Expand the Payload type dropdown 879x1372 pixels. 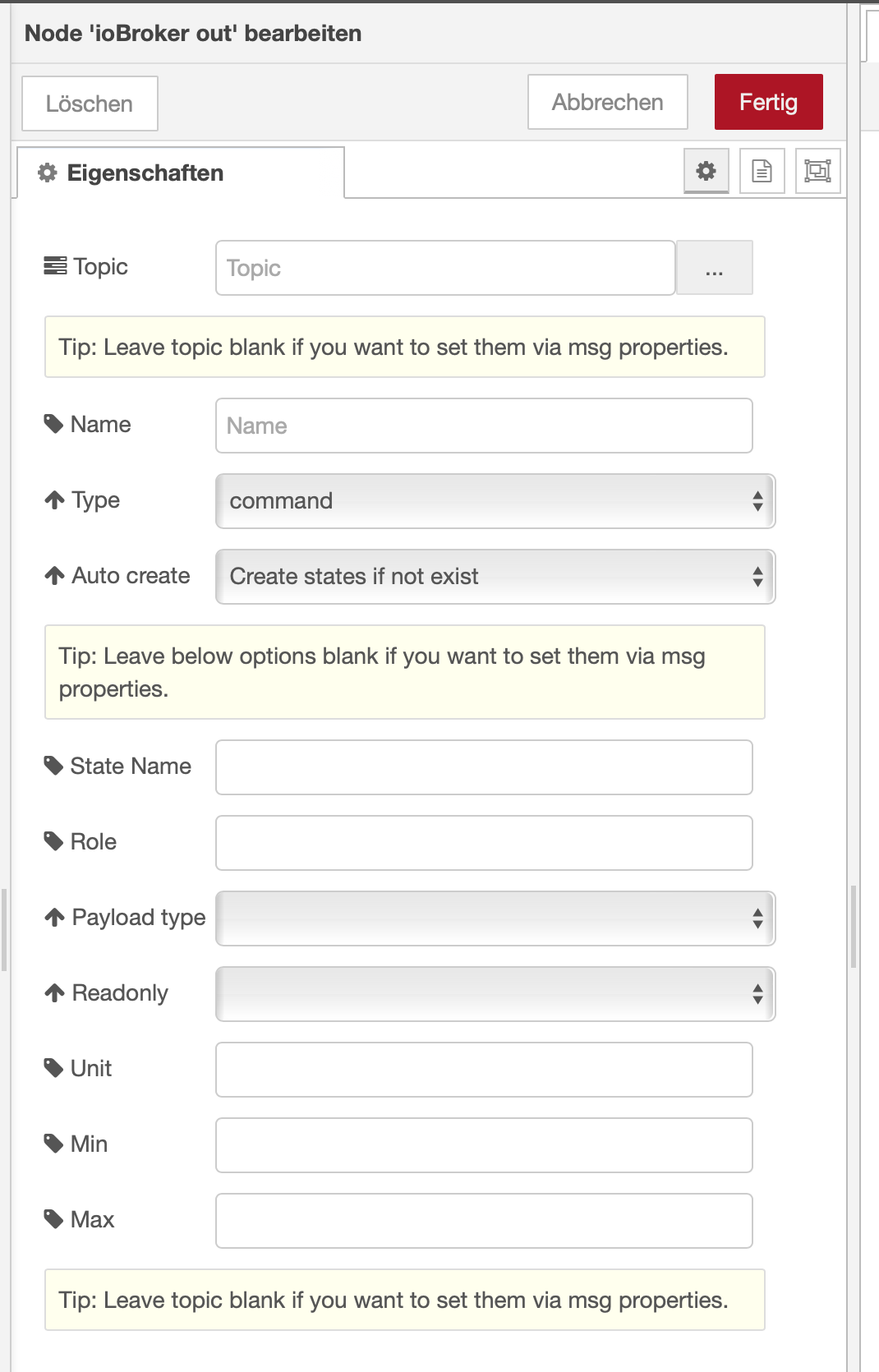click(495, 919)
